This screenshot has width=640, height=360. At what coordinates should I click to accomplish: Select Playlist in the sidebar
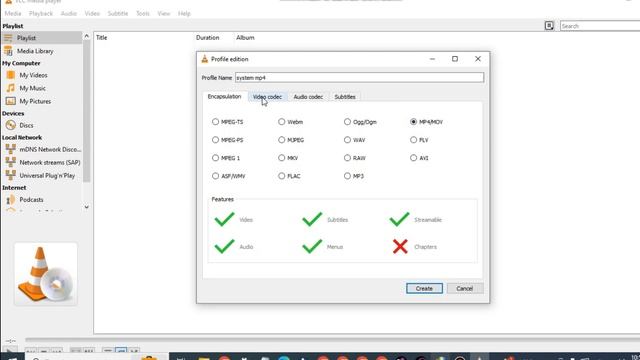coord(42,38)
